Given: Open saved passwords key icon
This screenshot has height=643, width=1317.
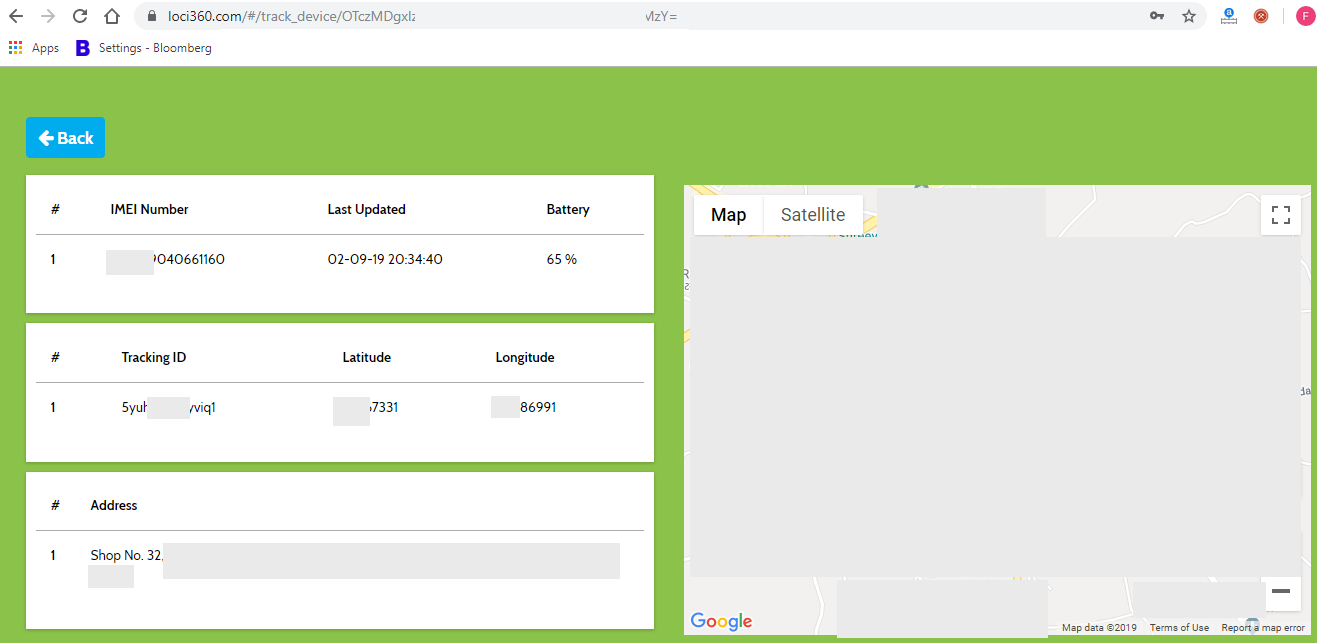Looking at the screenshot, I should point(1157,16).
